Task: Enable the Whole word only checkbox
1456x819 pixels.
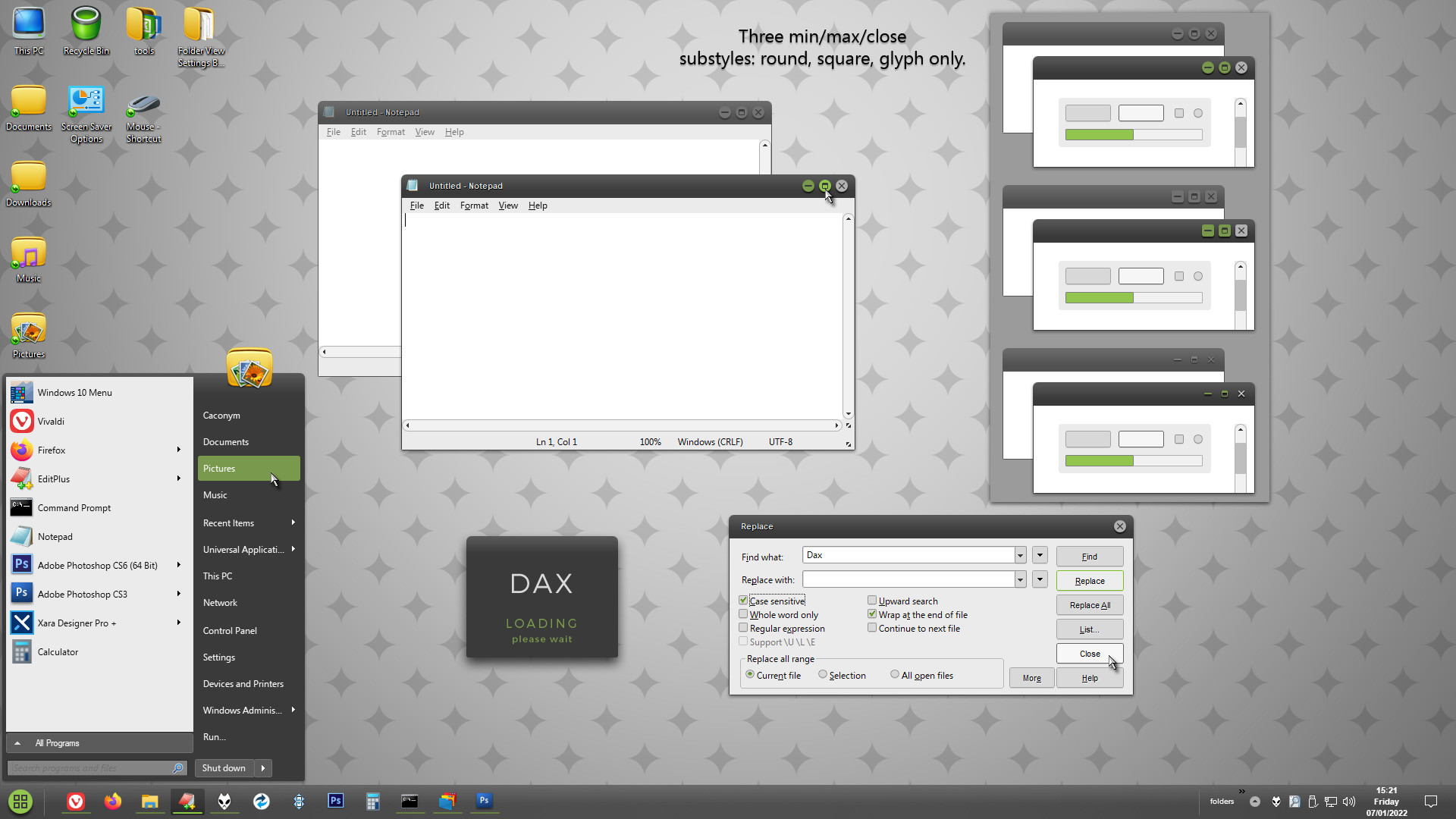Action: (x=743, y=615)
